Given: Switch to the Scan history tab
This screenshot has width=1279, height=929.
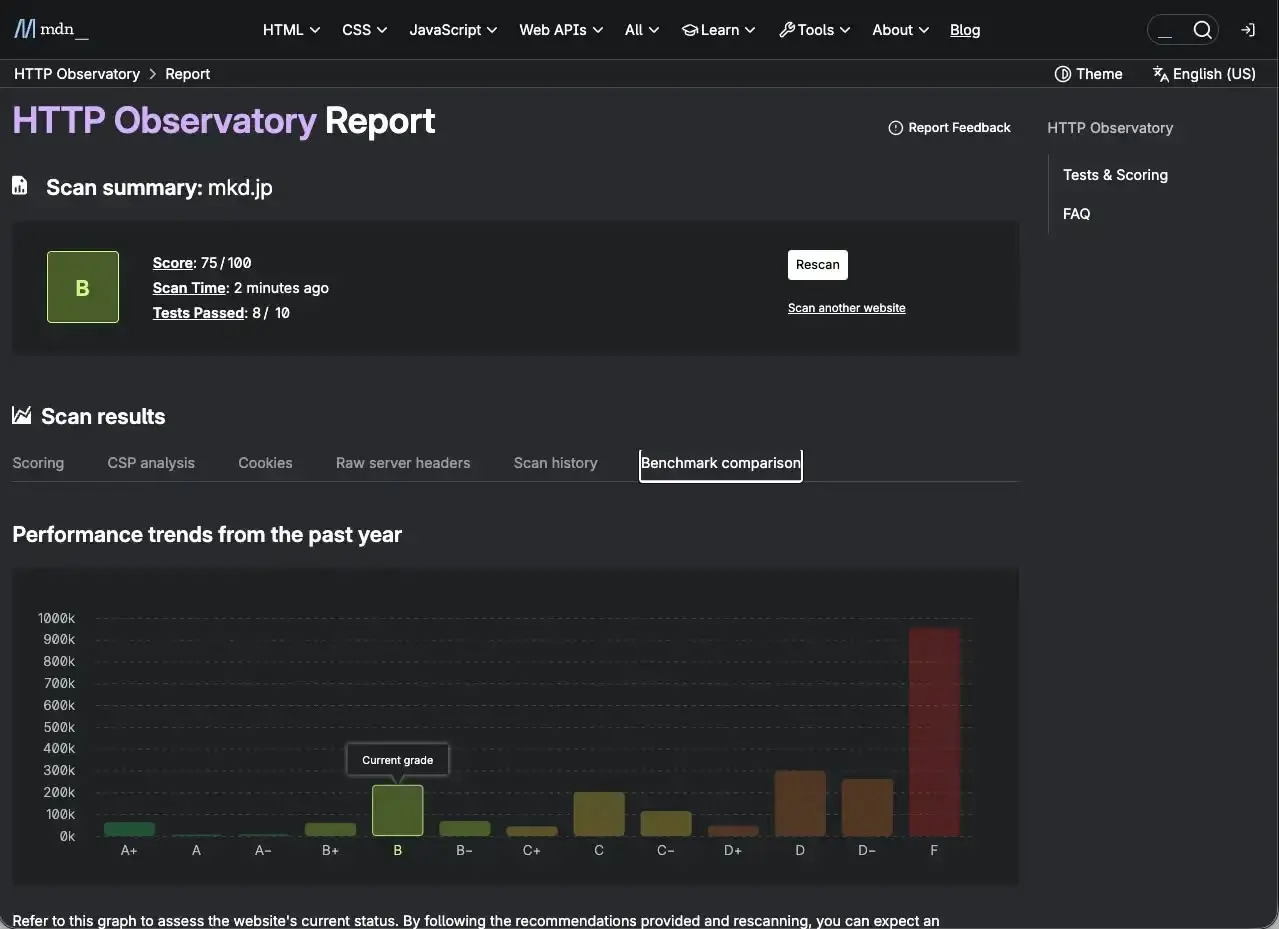Looking at the screenshot, I should [x=555, y=463].
